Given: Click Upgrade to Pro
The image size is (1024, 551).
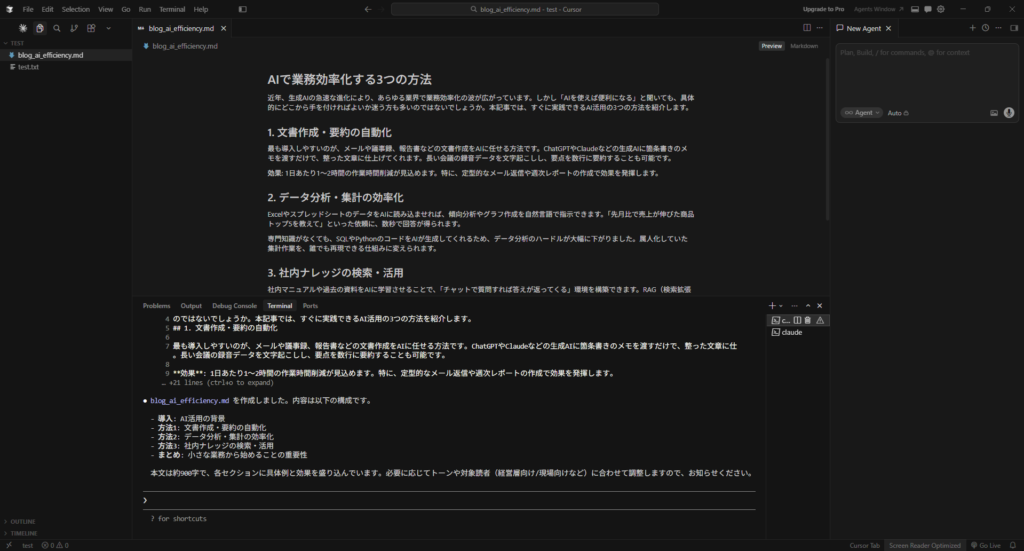Looking at the screenshot, I should point(823,9).
